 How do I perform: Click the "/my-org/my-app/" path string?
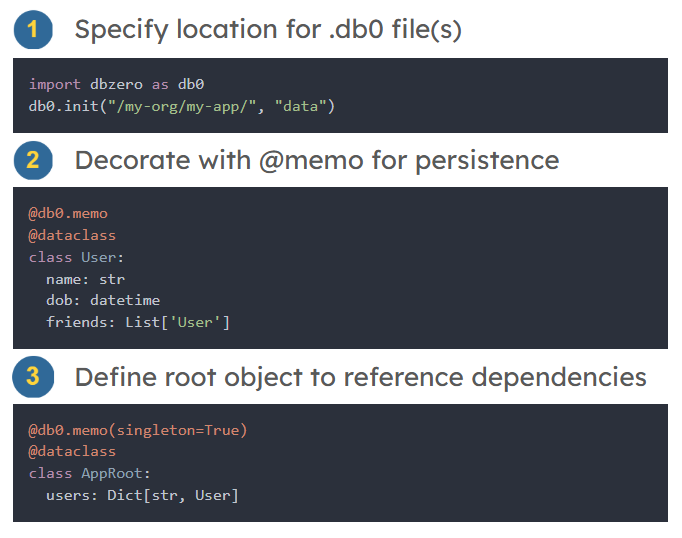(182, 107)
